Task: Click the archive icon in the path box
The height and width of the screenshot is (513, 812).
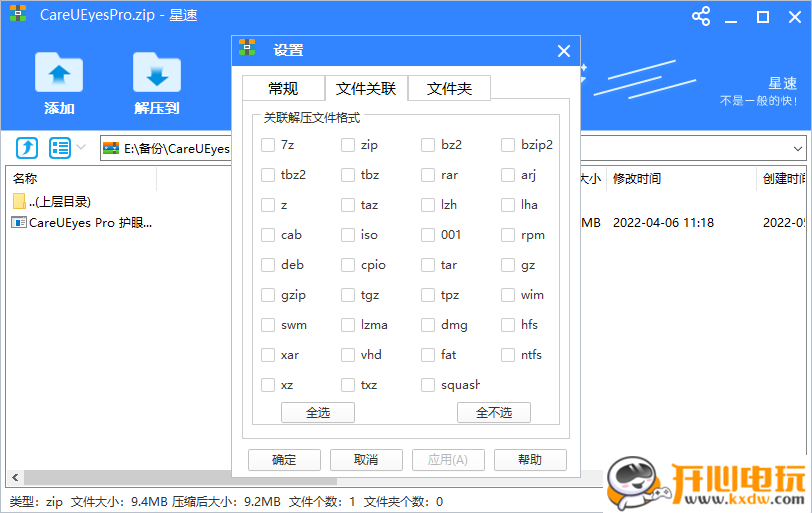Action: click(111, 149)
